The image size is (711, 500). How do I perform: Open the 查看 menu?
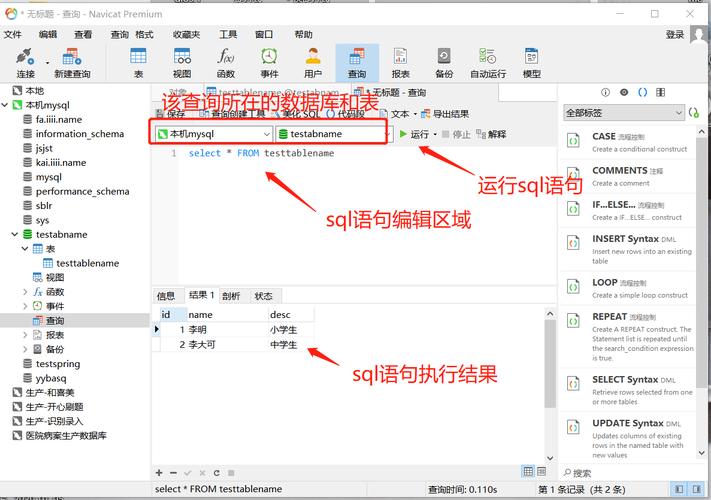83,34
